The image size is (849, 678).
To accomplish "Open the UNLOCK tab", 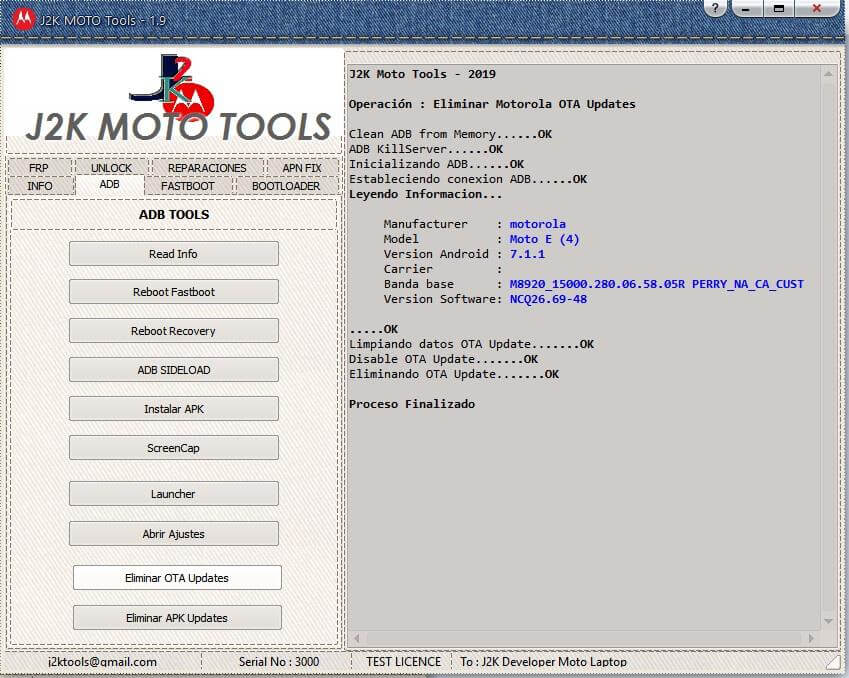I will click(112, 168).
